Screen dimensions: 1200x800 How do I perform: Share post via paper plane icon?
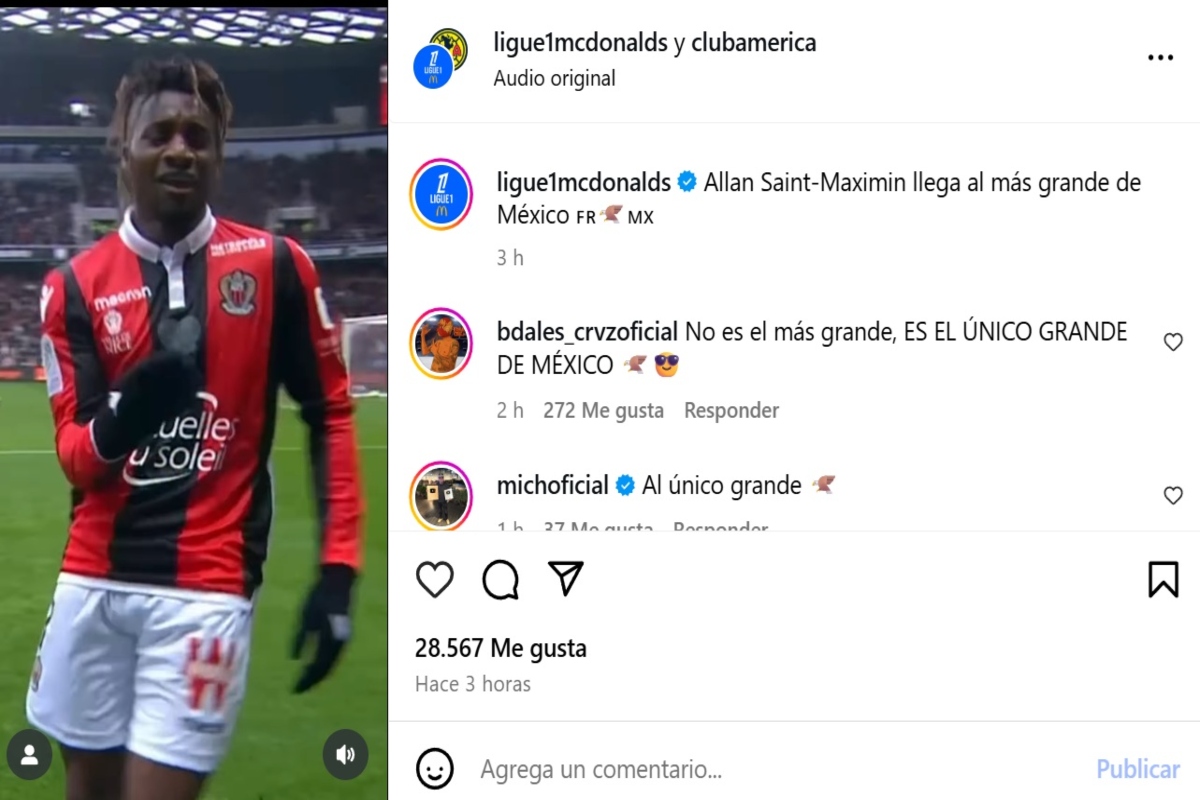click(x=566, y=579)
